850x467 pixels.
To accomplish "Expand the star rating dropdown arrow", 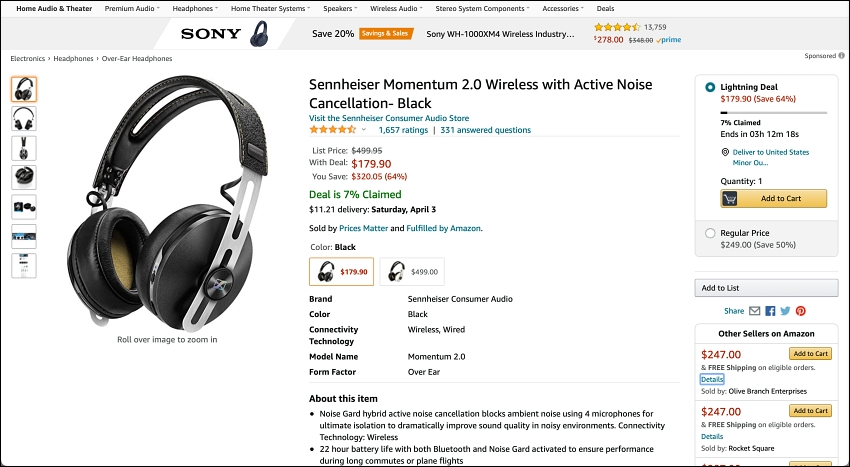I will (364, 130).
